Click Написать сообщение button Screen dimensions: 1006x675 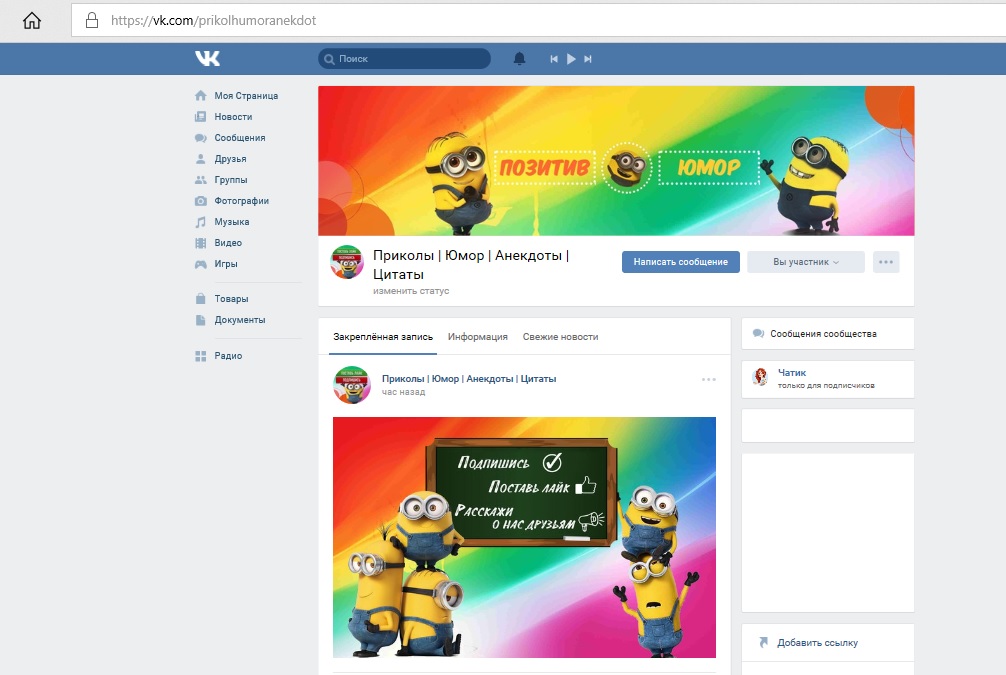pos(681,262)
